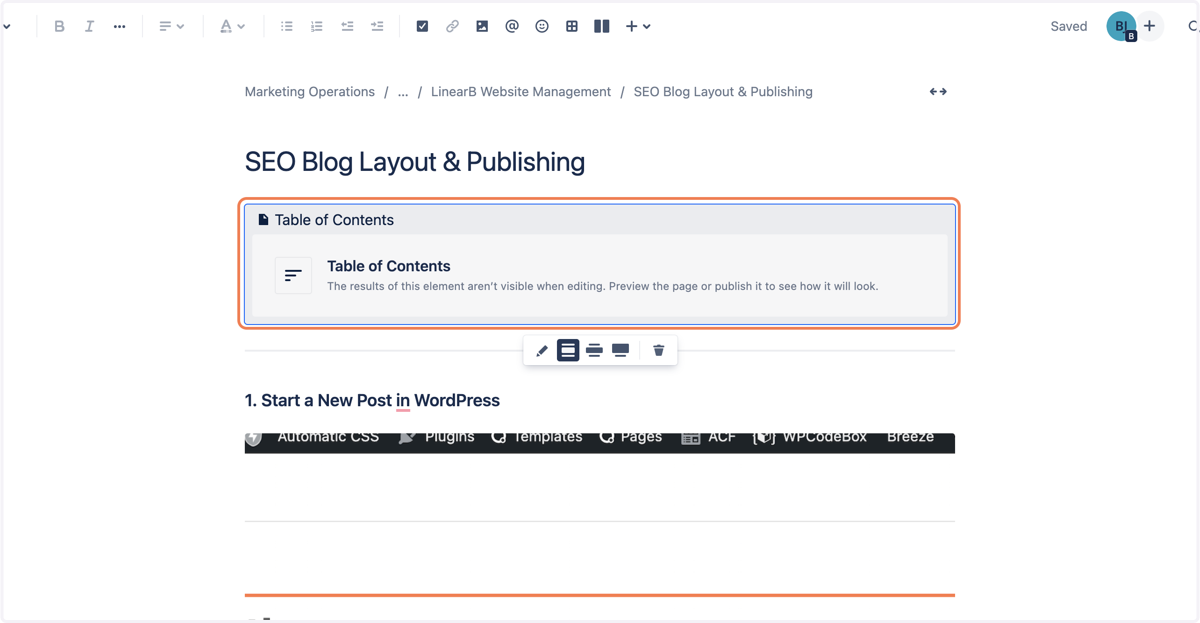Open the insert plus dropdown
This screenshot has height=623, width=1200.
coord(638,26)
